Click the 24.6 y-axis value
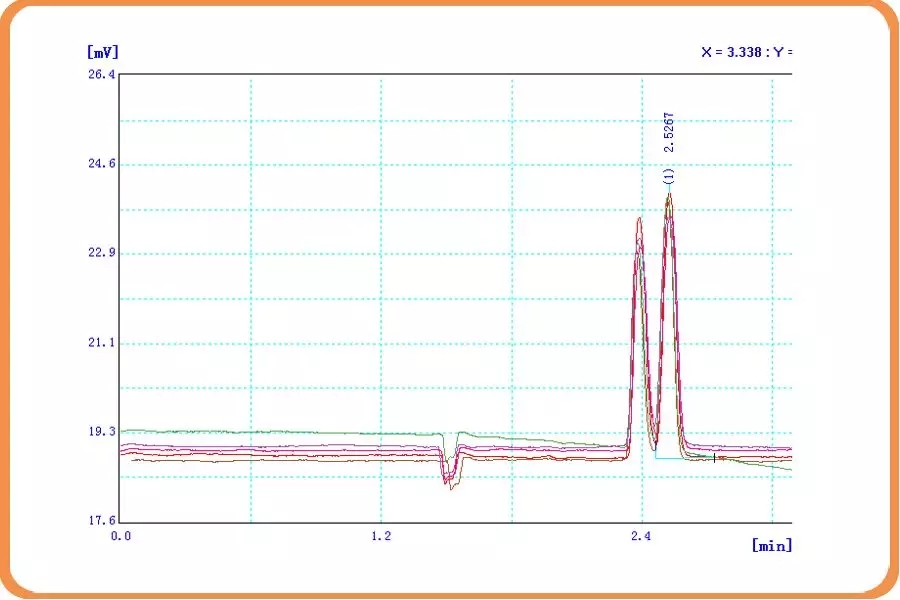This screenshot has width=900, height=600. pos(102,164)
